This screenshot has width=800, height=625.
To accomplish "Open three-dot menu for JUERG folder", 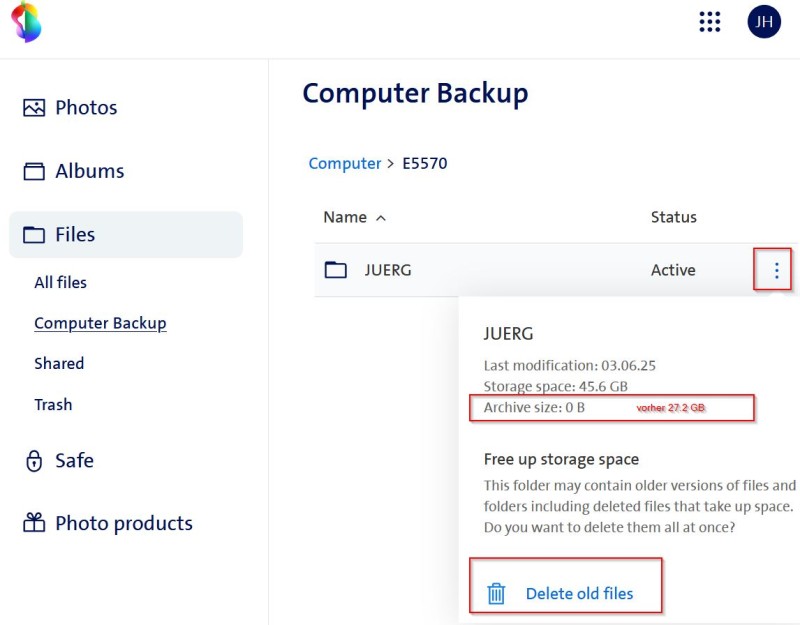I will pyautogui.click(x=775, y=270).
